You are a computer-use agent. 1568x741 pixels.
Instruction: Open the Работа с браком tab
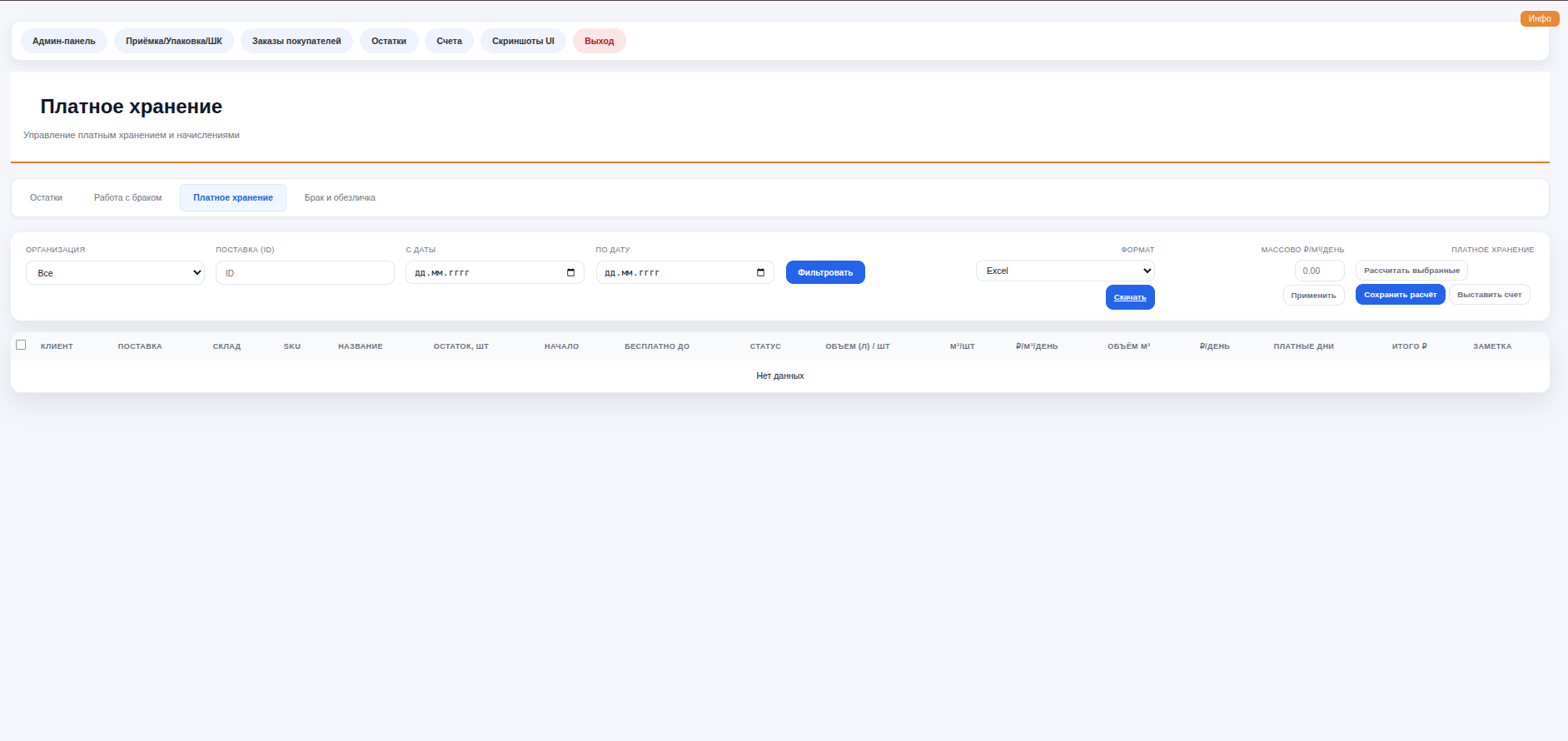127,198
